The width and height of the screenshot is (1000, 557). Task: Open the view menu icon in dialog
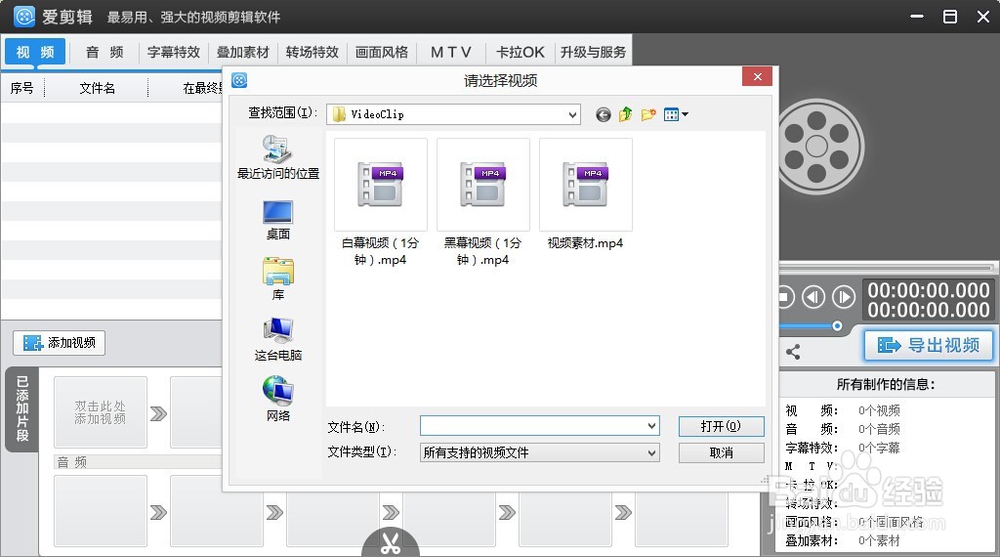(x=675, y=115)
